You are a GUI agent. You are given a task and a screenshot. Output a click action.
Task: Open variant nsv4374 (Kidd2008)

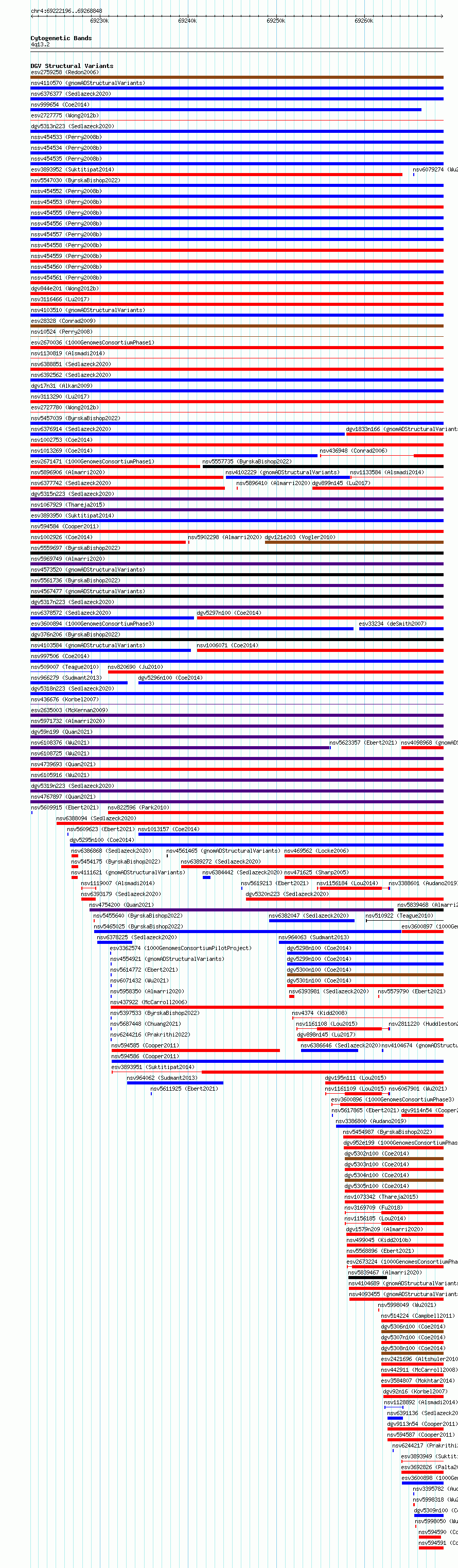(x=320, y=1013)
